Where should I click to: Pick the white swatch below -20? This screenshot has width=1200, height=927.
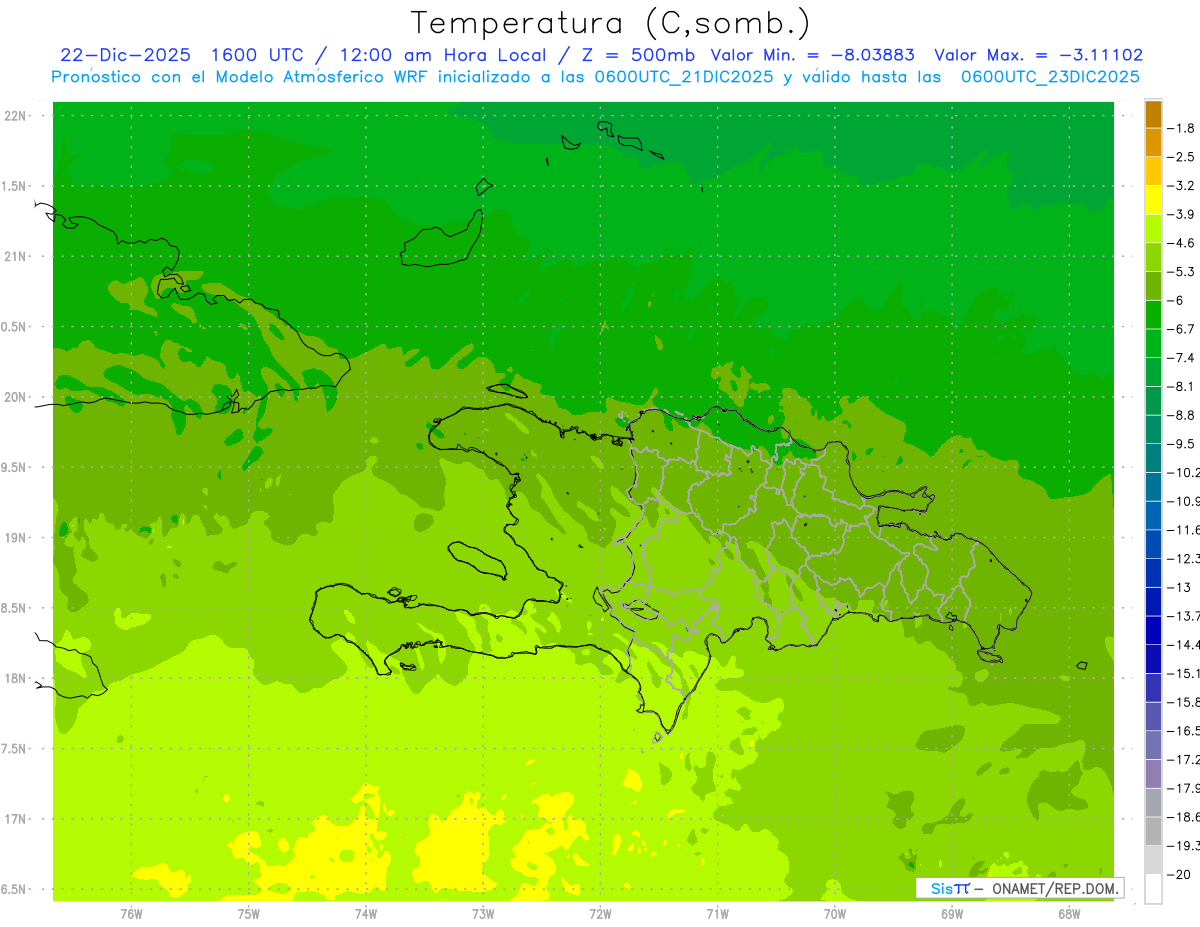[1153, 888]
